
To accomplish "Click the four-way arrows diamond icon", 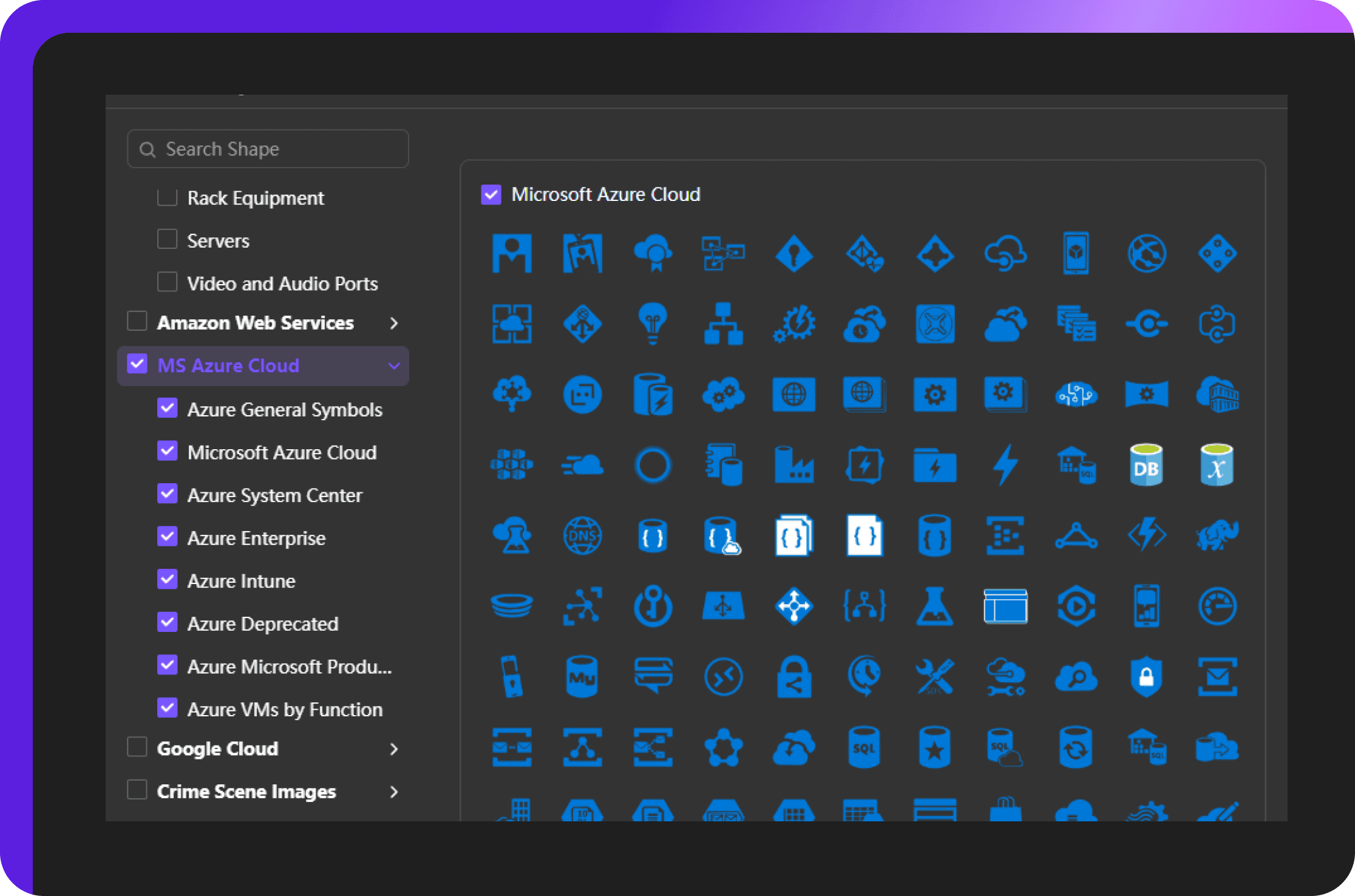I will pyautogui.click(x=794, y=606).
